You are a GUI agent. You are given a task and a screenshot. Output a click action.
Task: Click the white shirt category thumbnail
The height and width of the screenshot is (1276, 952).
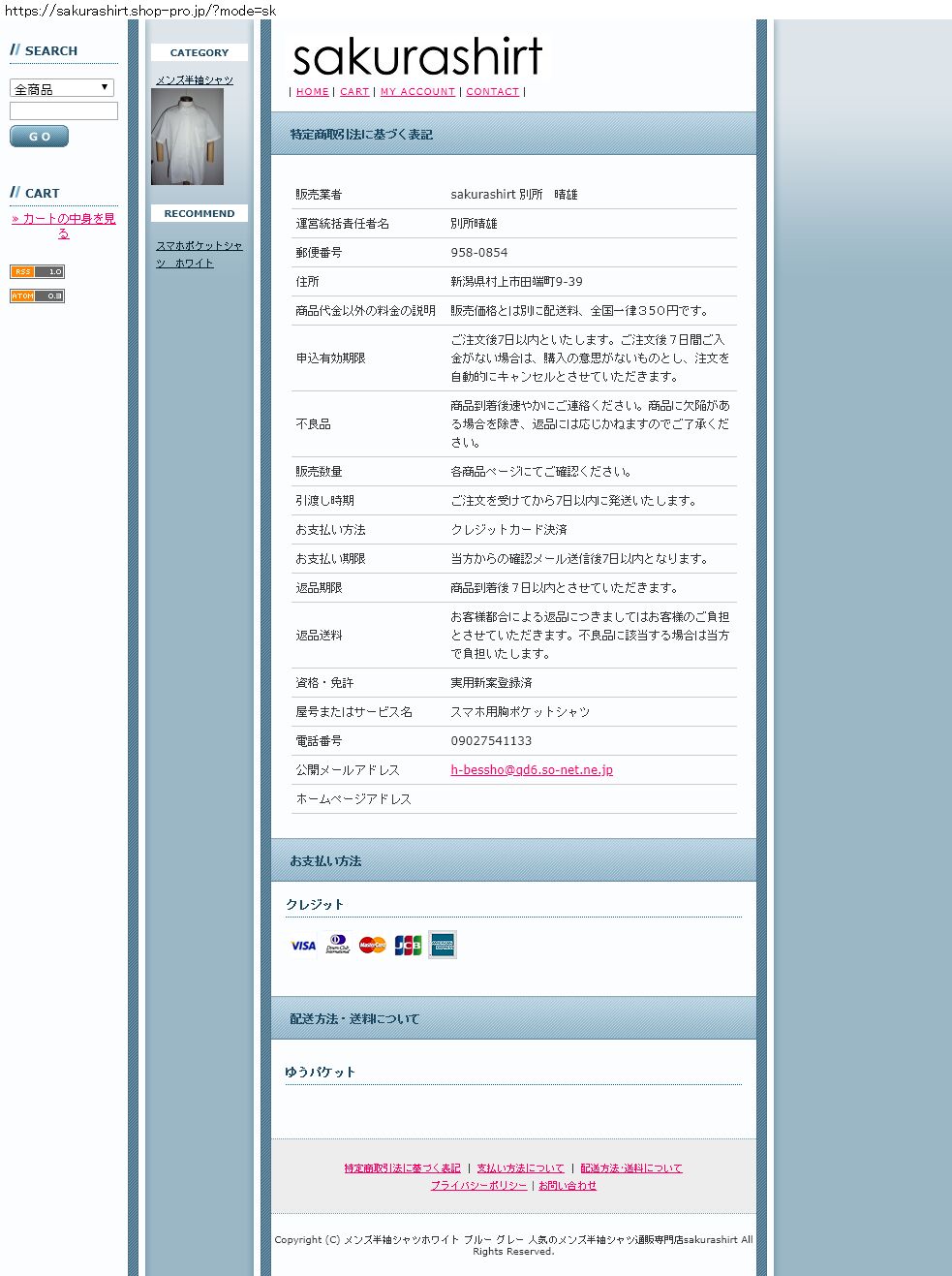click(187, 137)
